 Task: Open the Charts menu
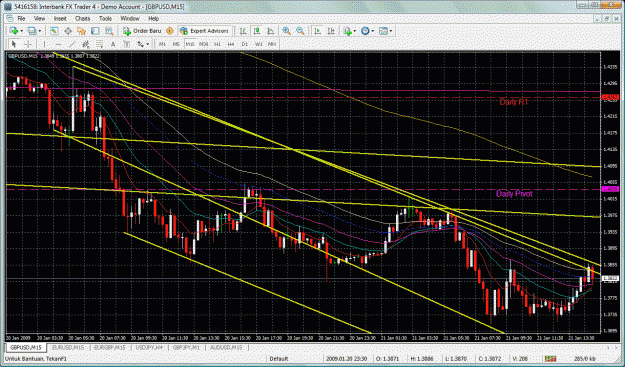pyautogui.click(x=83, y=19)
